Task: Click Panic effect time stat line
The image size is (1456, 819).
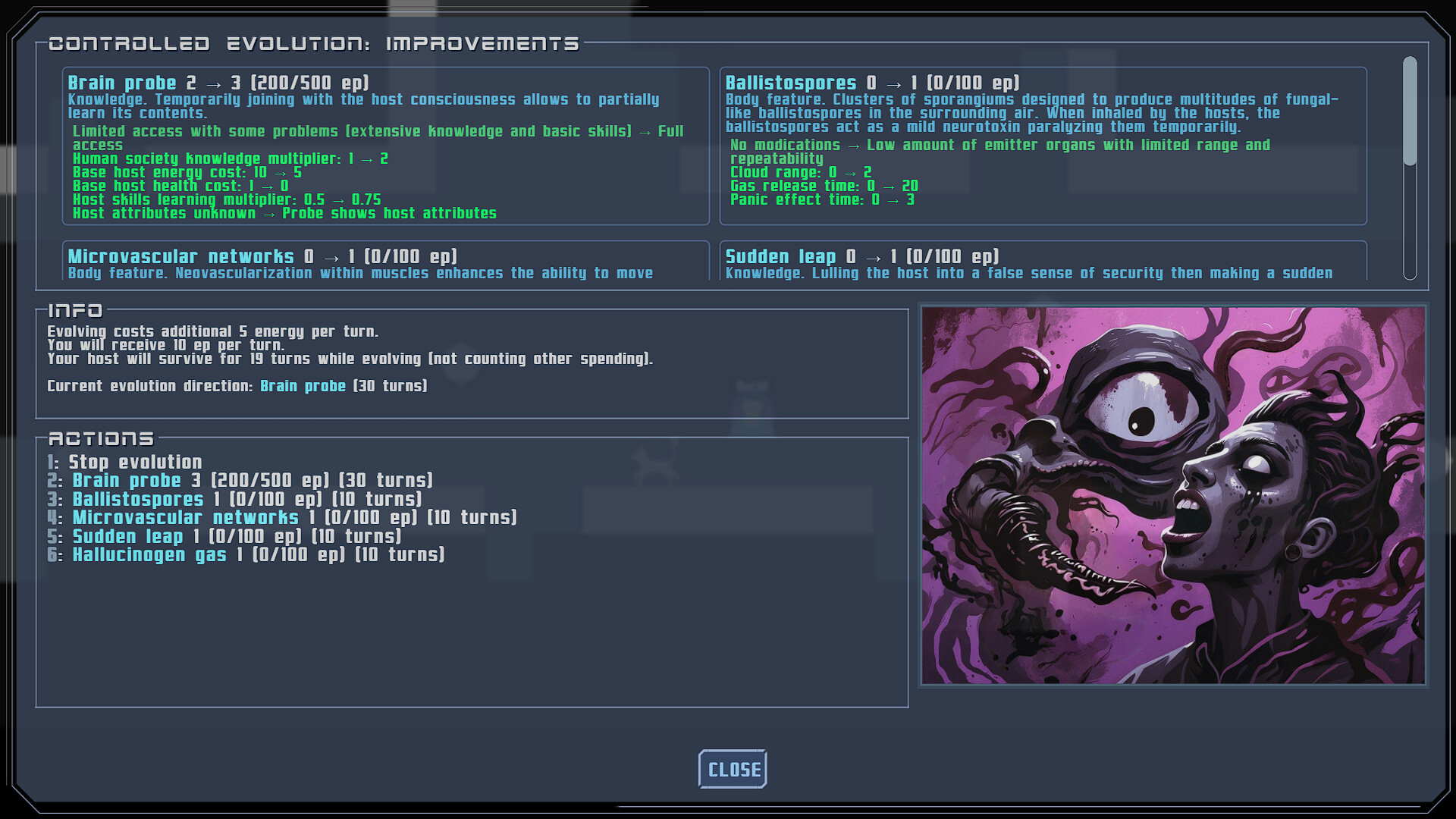Action: [x=821, y=200]
